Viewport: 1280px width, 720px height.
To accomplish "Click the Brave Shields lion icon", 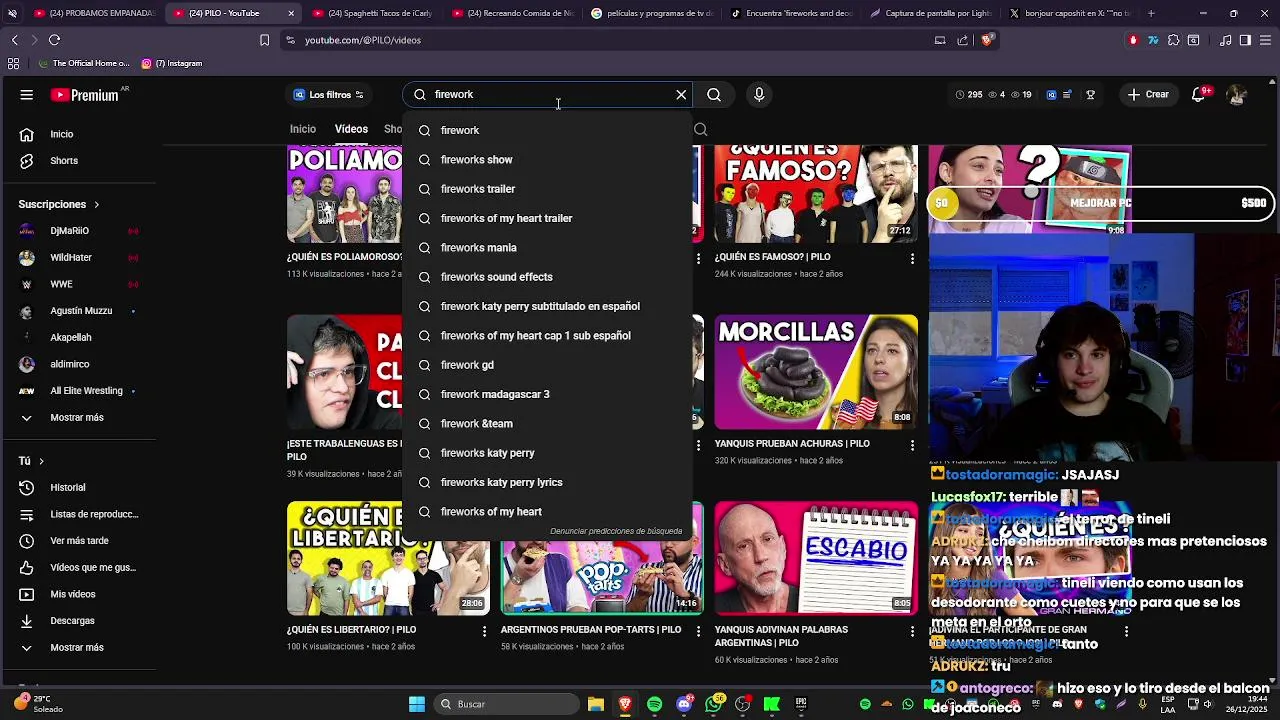I will tap(987, 40).
